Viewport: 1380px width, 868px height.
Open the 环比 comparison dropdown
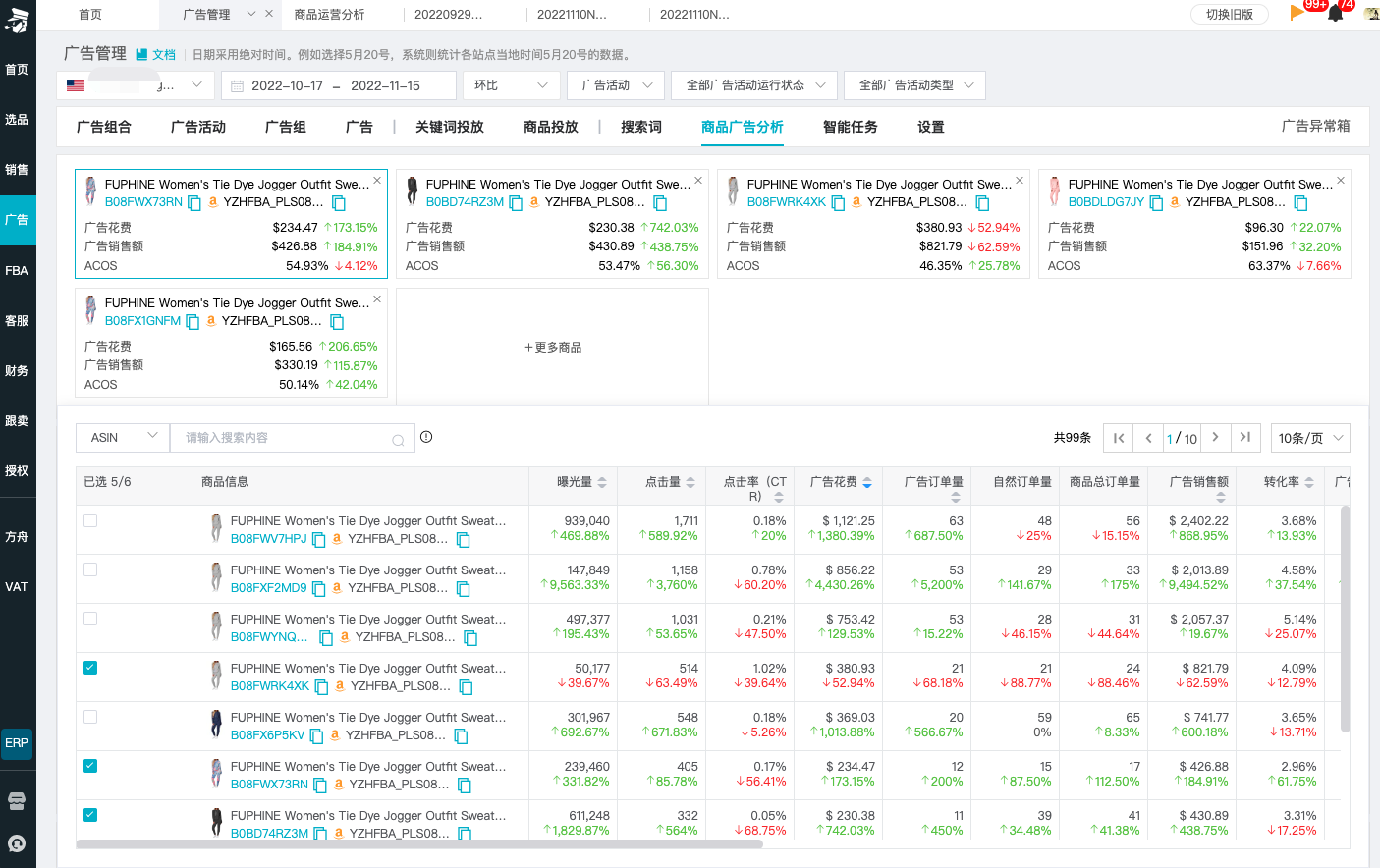(511, 85)
